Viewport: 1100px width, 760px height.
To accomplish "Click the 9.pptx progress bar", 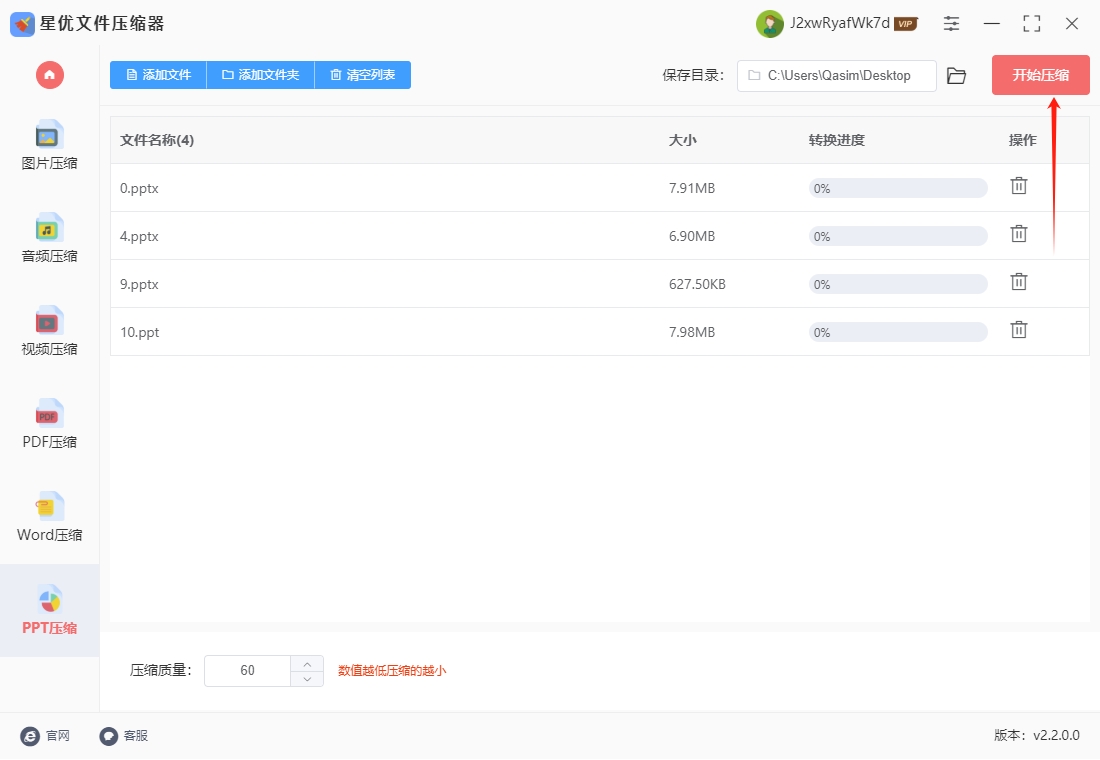I will pyautogui.click(x=898, y=284).
